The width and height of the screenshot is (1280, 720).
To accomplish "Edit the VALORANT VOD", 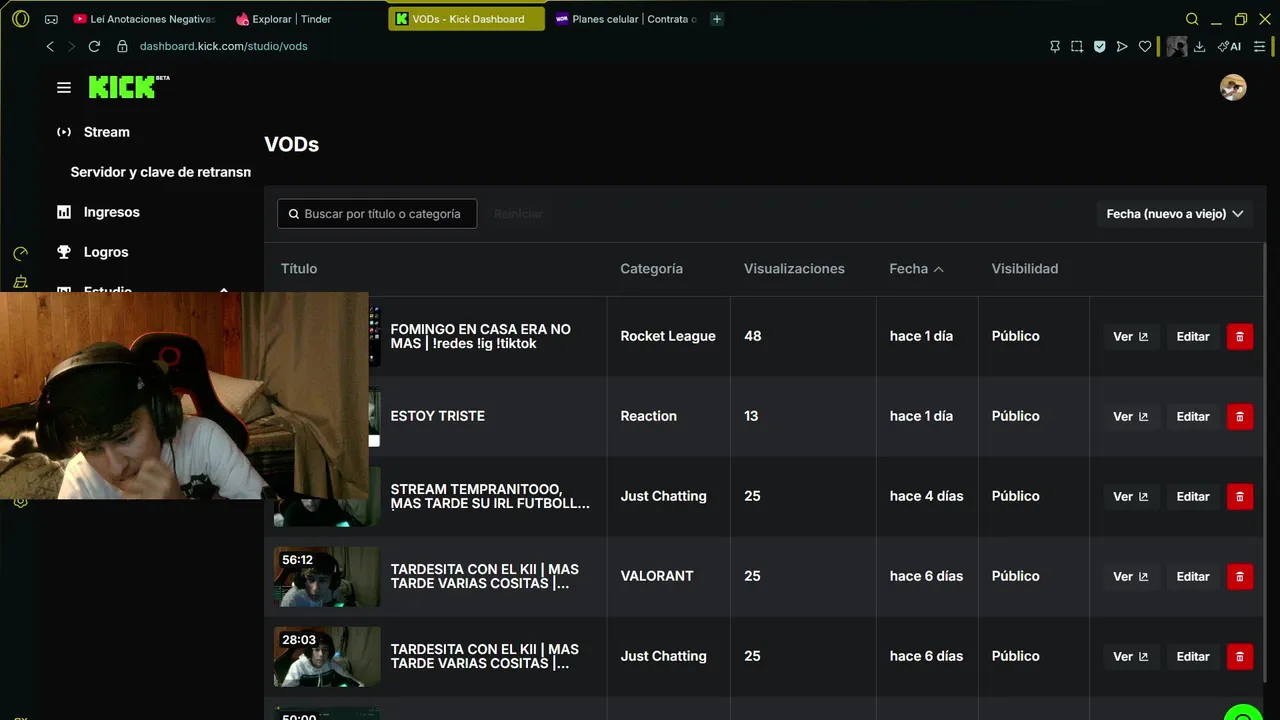I will pyautogui.click(x=1193, y=576).
